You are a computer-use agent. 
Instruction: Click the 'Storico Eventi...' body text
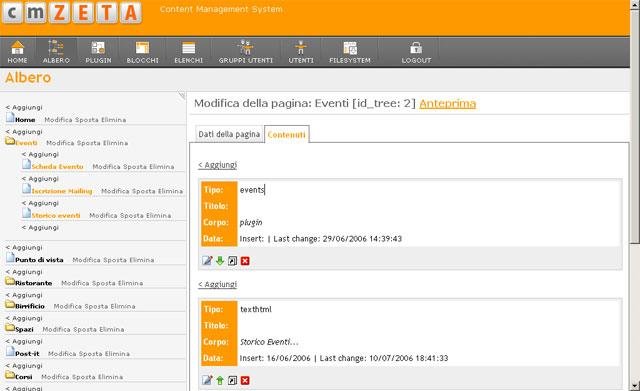tap(269, 342)
